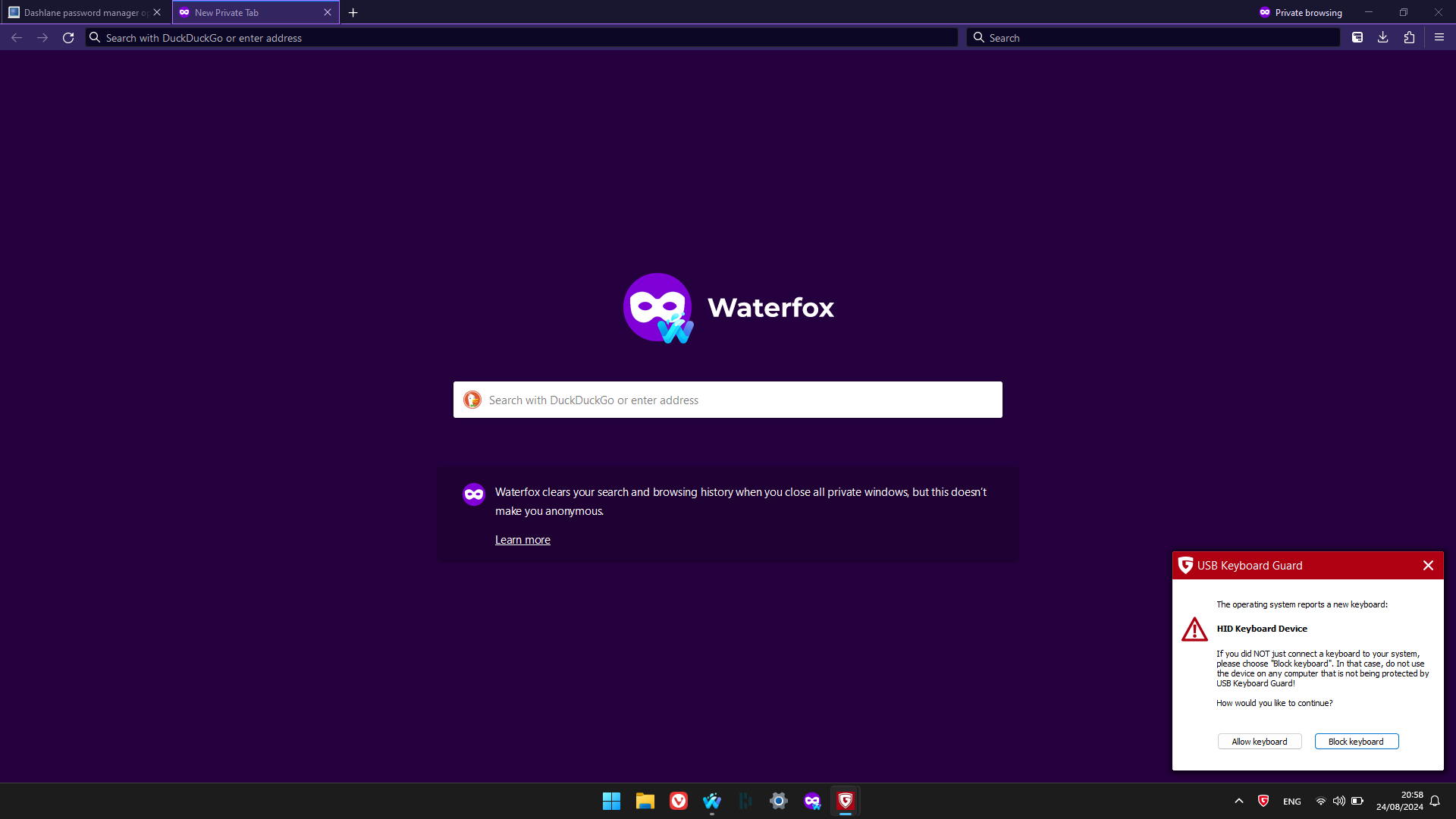Open the Learn more link

522,540
